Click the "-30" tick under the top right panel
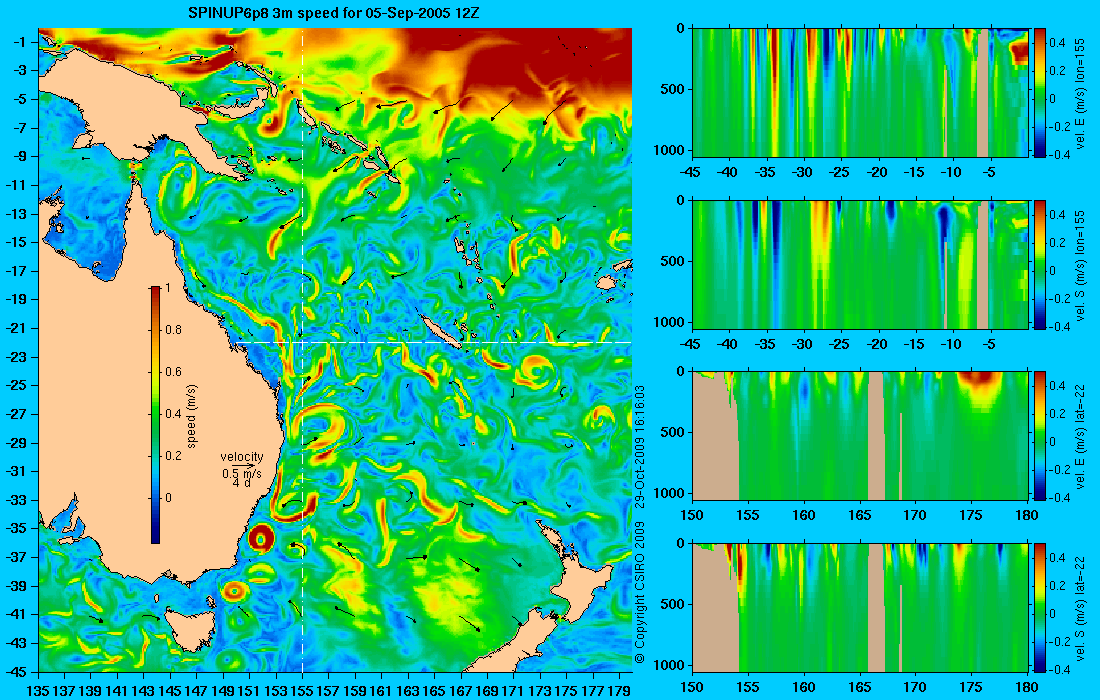This screenshot has height=700, width=1100. tap(803, 173)
